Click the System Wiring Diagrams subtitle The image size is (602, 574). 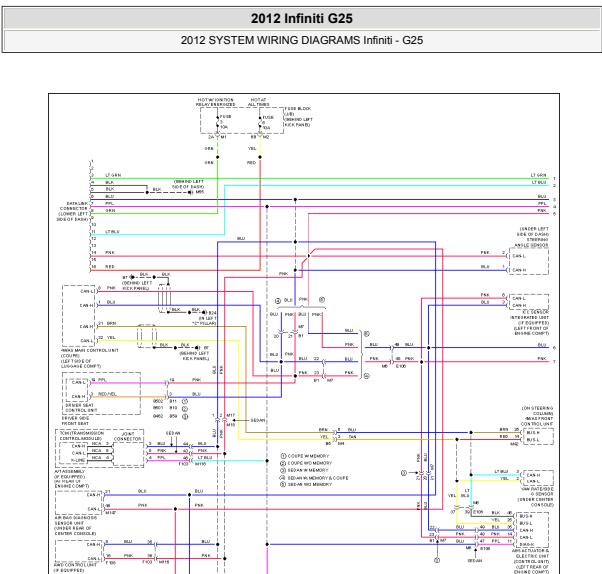pyautogui.click(x=300, y=41)
